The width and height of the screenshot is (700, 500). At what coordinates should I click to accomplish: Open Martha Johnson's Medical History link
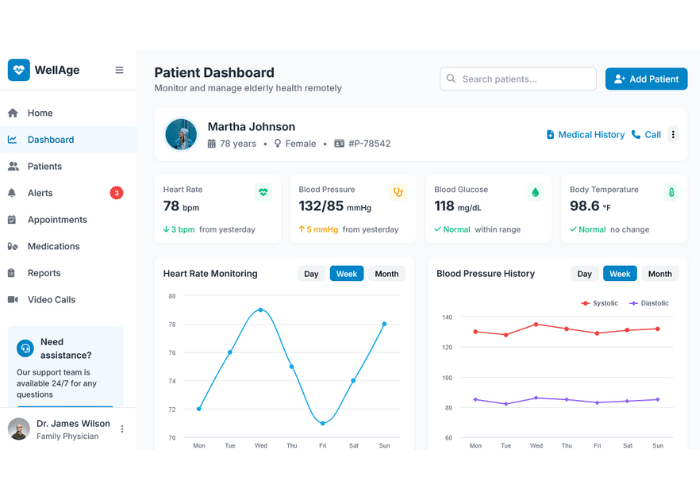tap(585, 135)
